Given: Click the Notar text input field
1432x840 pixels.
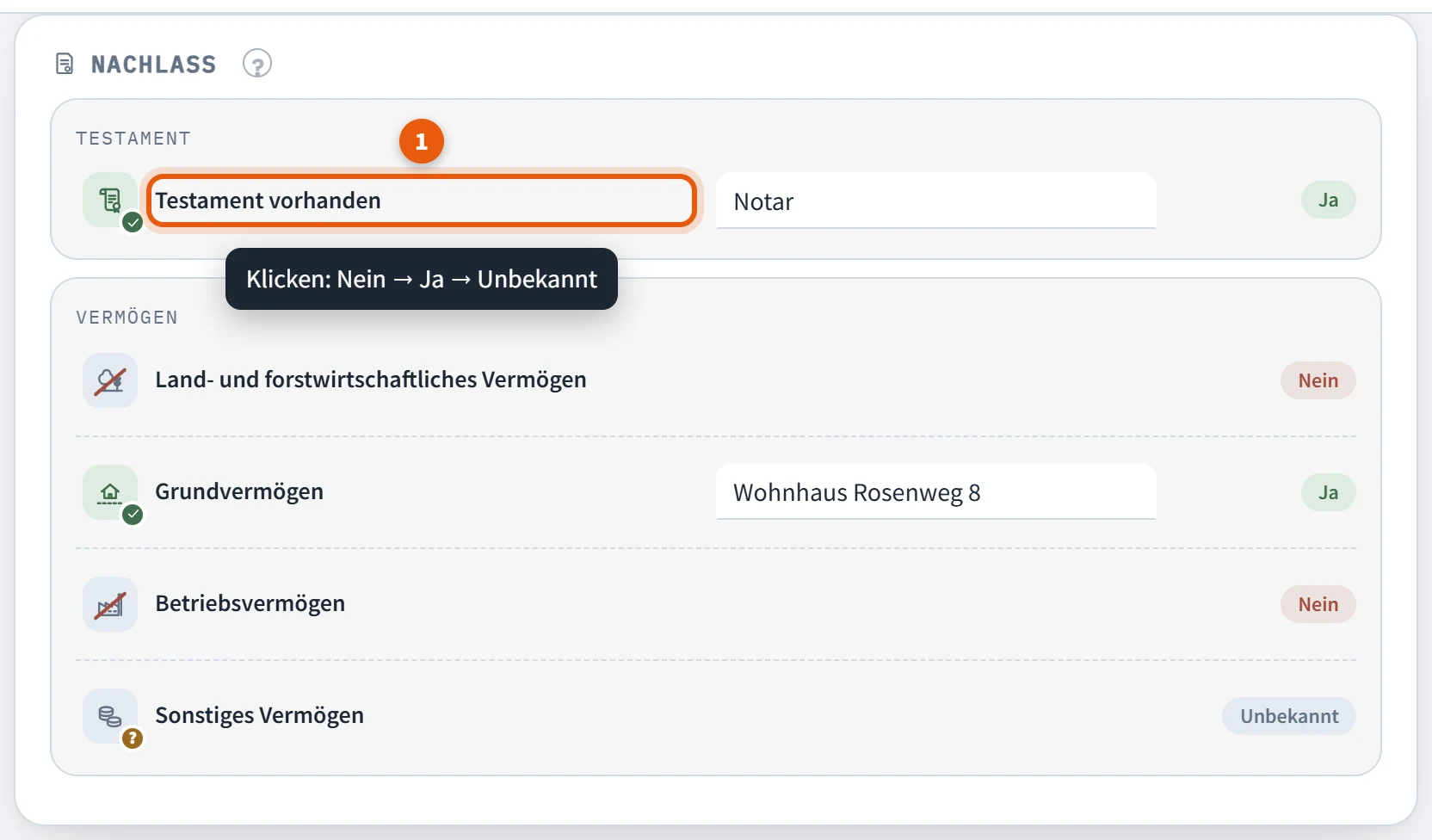Looking at the screenshot, I should click(x=935, y=201).
